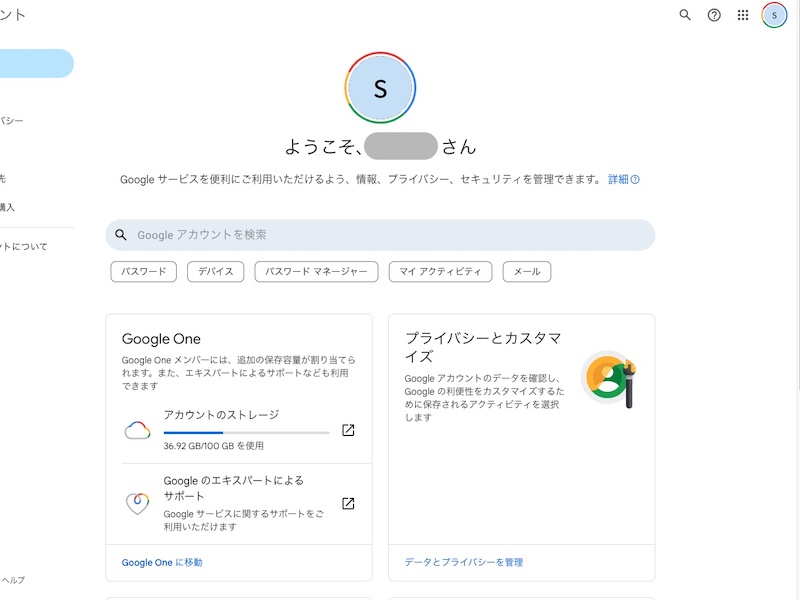The image size is (800, 600).
Task: Select the highlighted item in the left sidebar
Action: pos(36,63)
